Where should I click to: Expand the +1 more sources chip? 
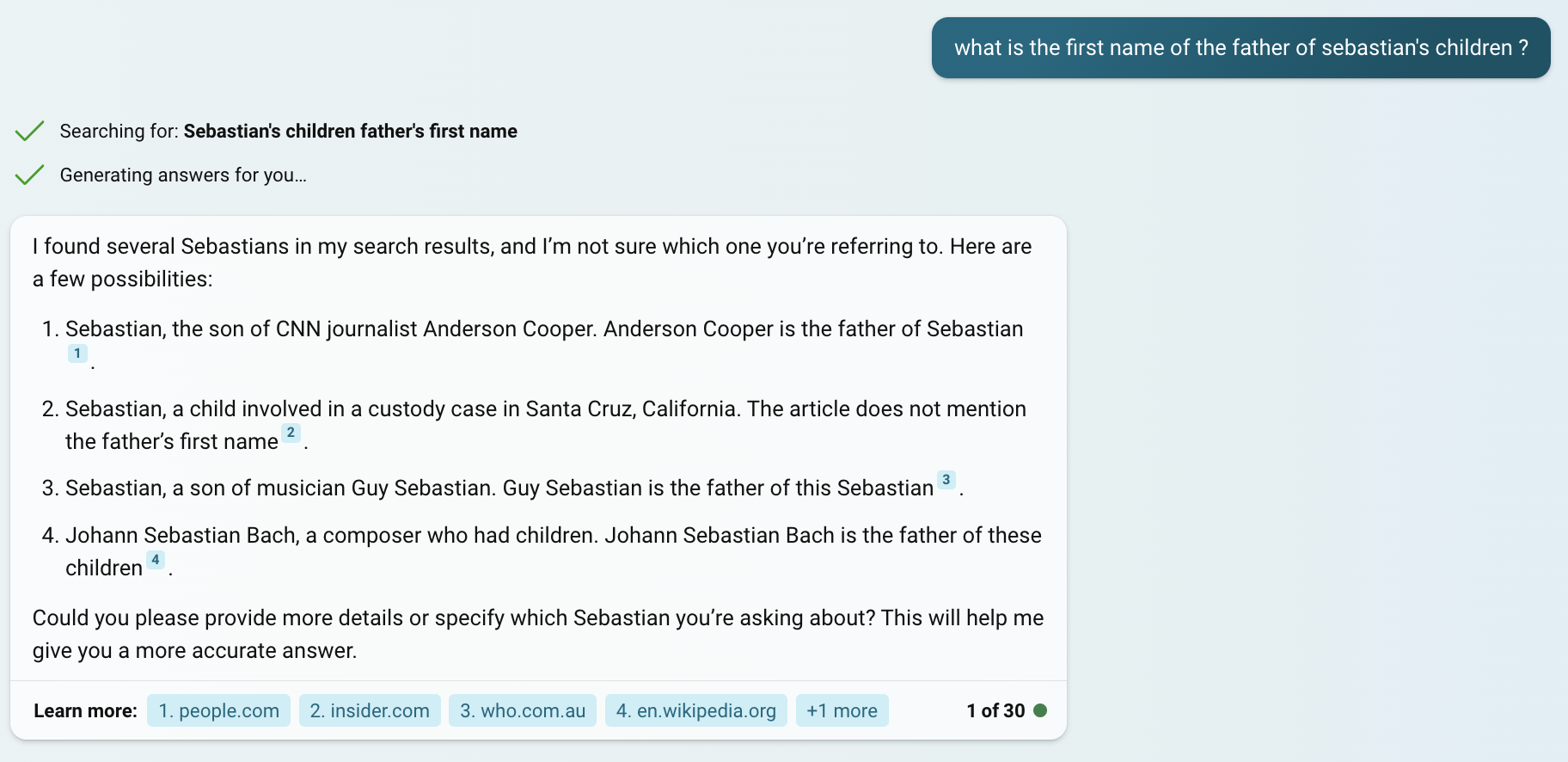coord(842,710)
